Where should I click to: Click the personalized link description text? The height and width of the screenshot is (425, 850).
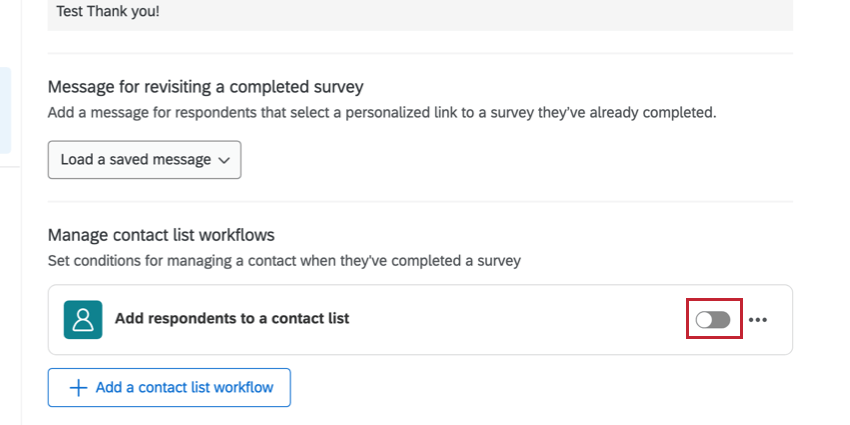pos(382,113)
